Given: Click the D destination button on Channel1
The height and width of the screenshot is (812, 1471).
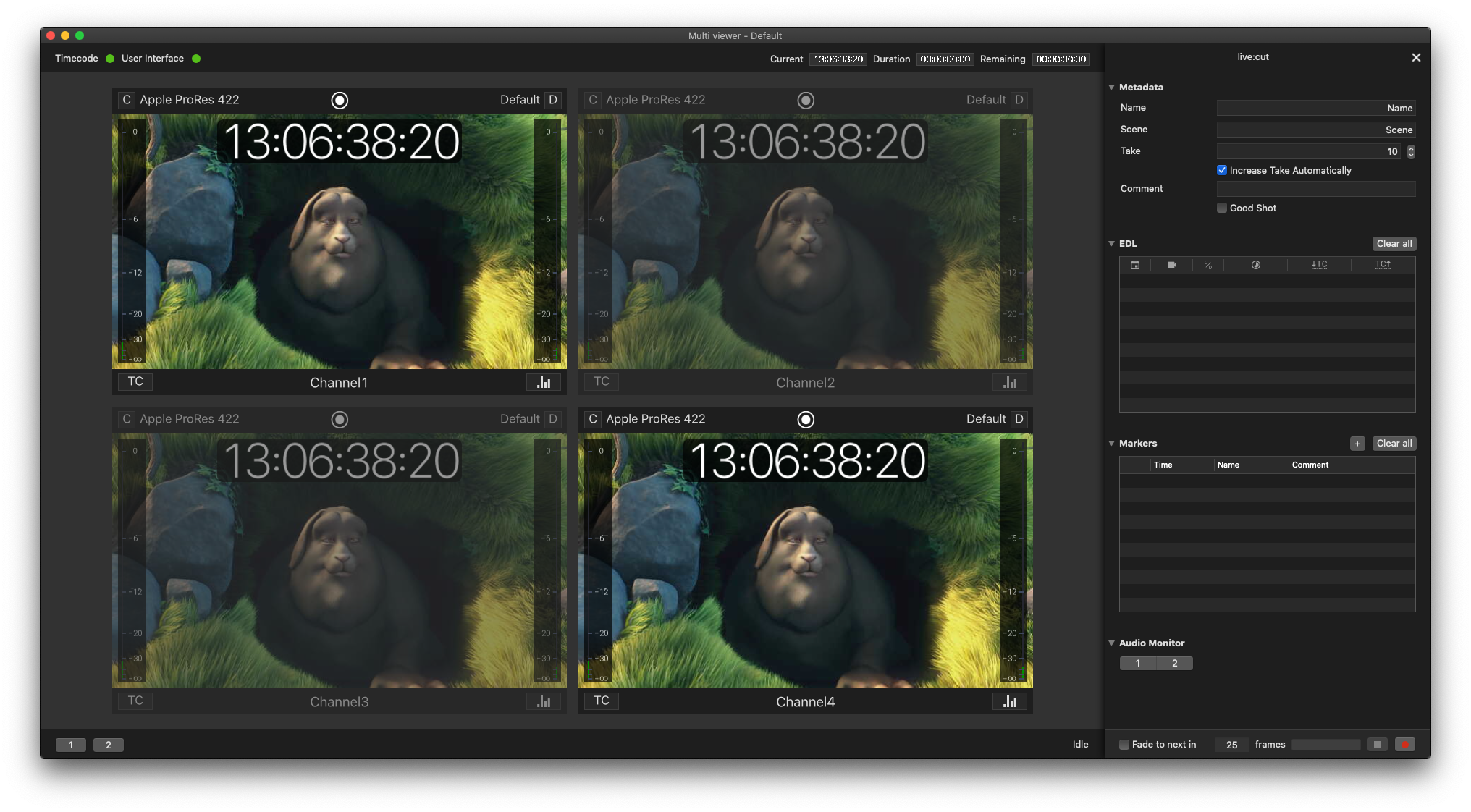Looking at the screenshot, I should [553, 100].
